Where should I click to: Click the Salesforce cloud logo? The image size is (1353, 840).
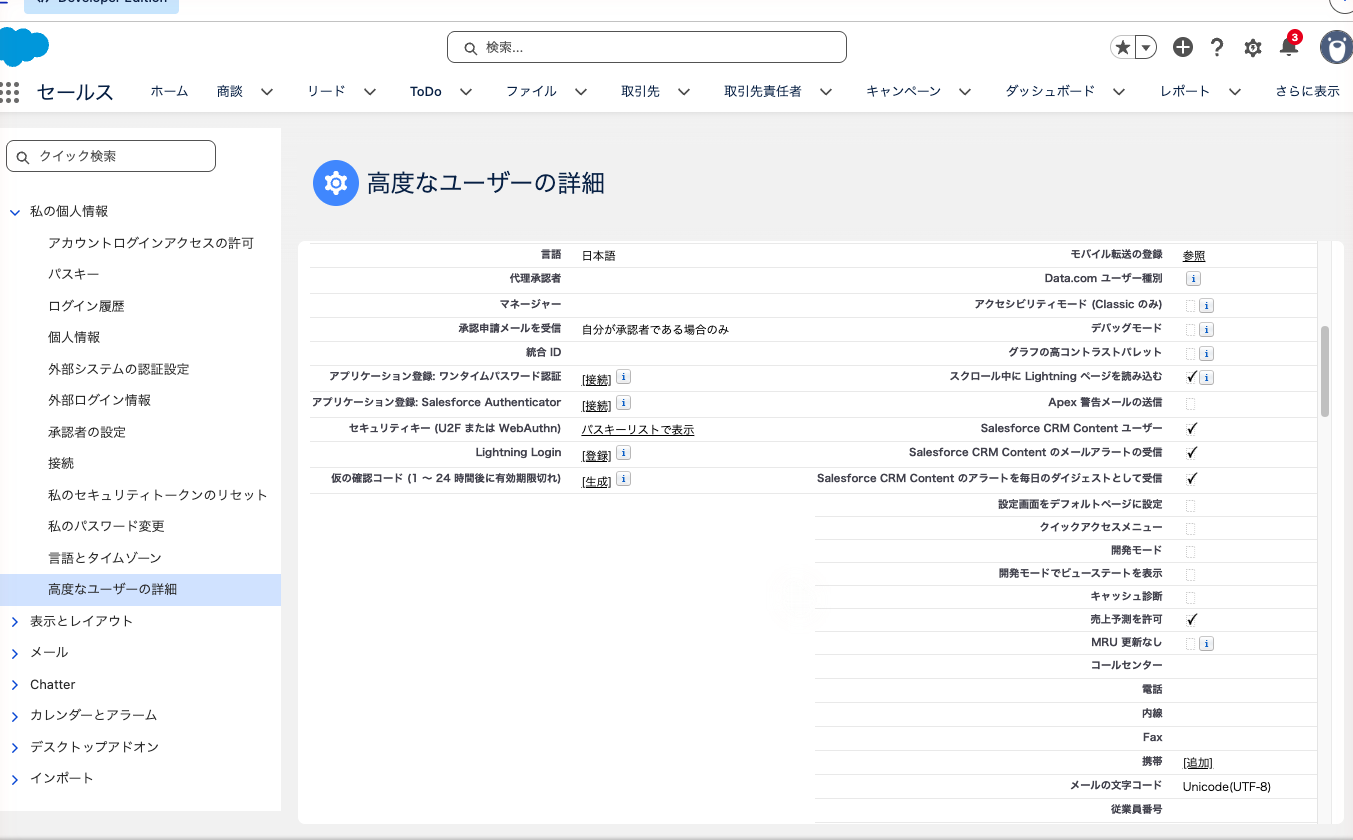tap(23, 48)
